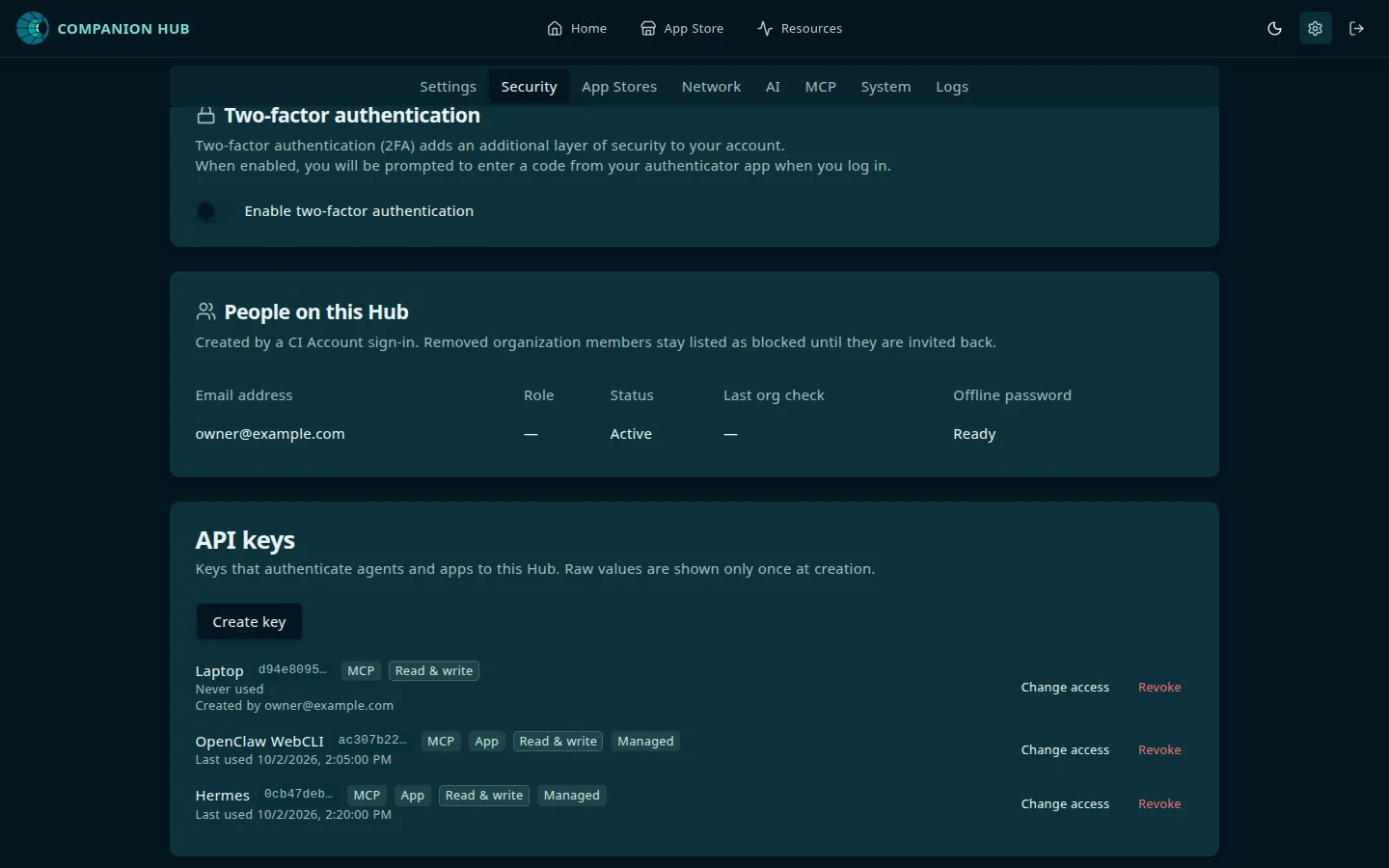This screenshot has width=1389, height=868.
Task: Click owner@example.com email cell
Action: (270, 434)
